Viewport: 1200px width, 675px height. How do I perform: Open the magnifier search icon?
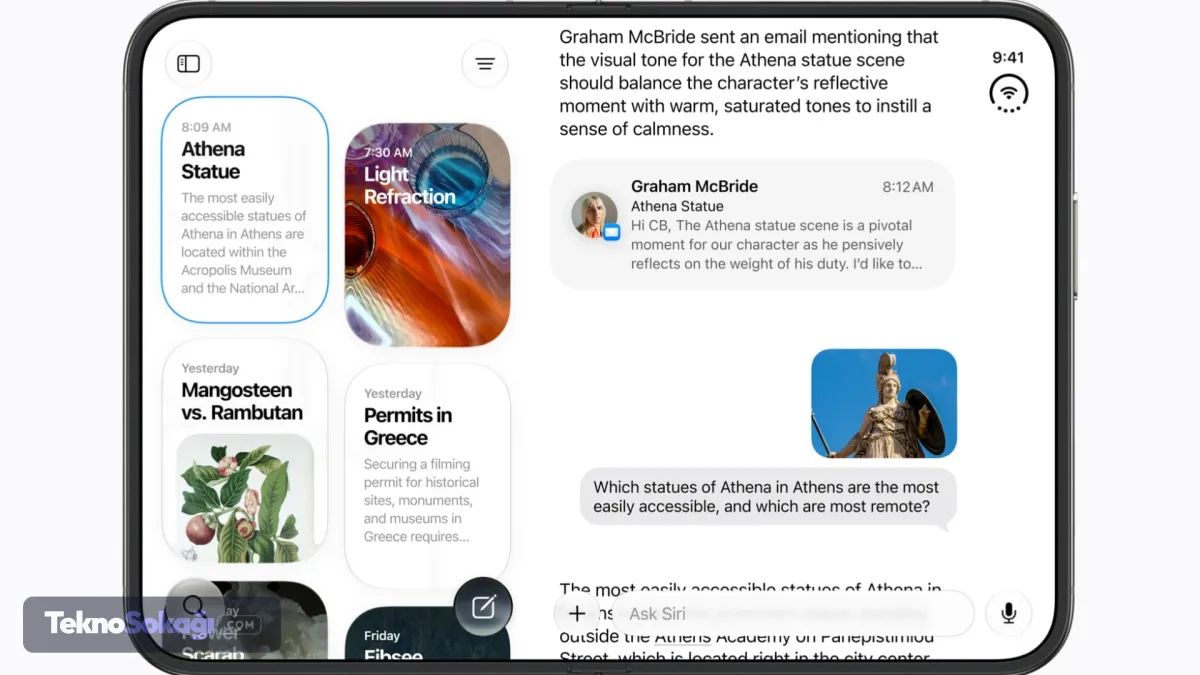(x=194, y=606)
